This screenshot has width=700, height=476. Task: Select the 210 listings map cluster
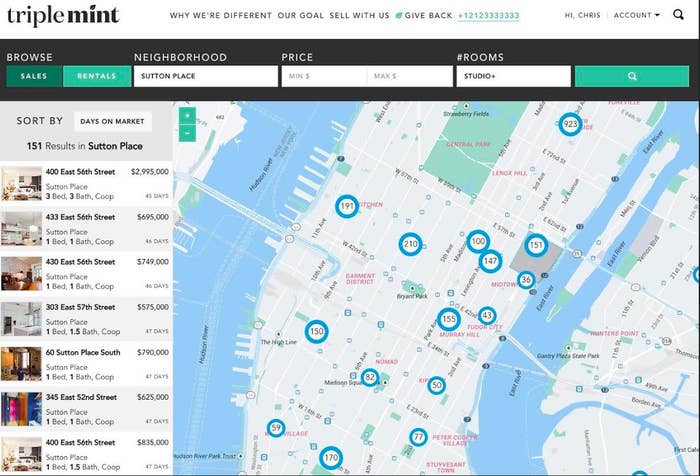[x=410, y=244]
